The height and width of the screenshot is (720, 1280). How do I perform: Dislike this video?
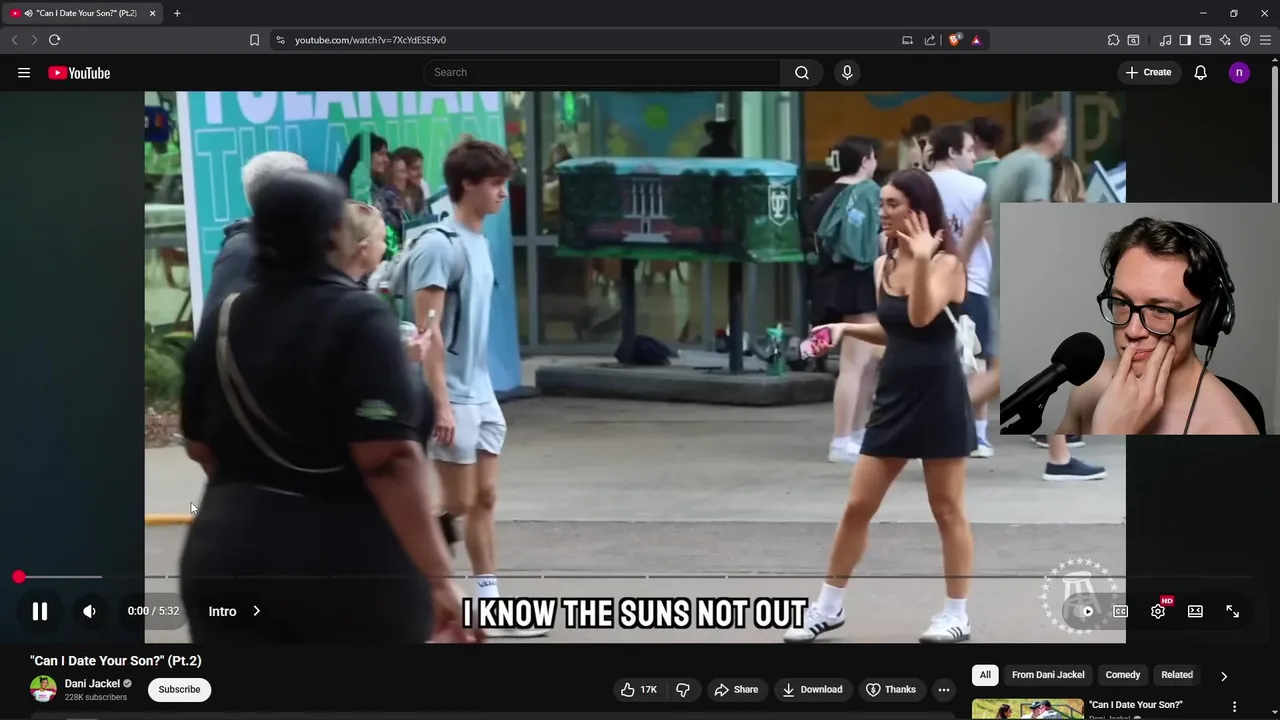pos(683,689)
